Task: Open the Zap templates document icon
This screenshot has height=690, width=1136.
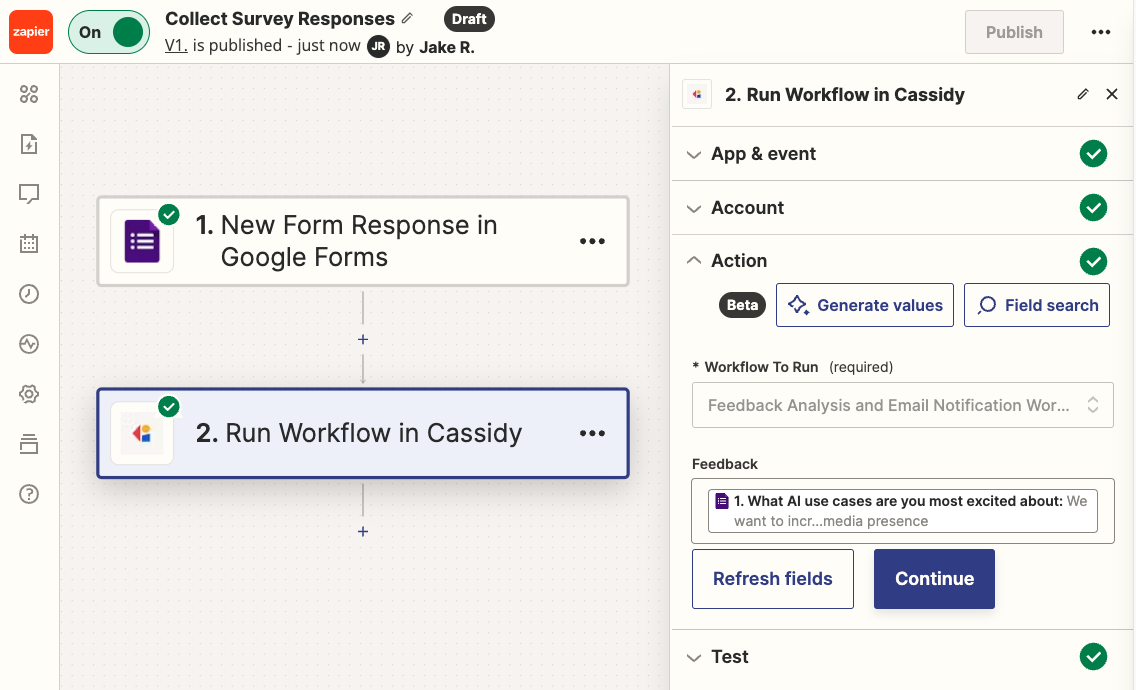Action: tap(29, 144)
